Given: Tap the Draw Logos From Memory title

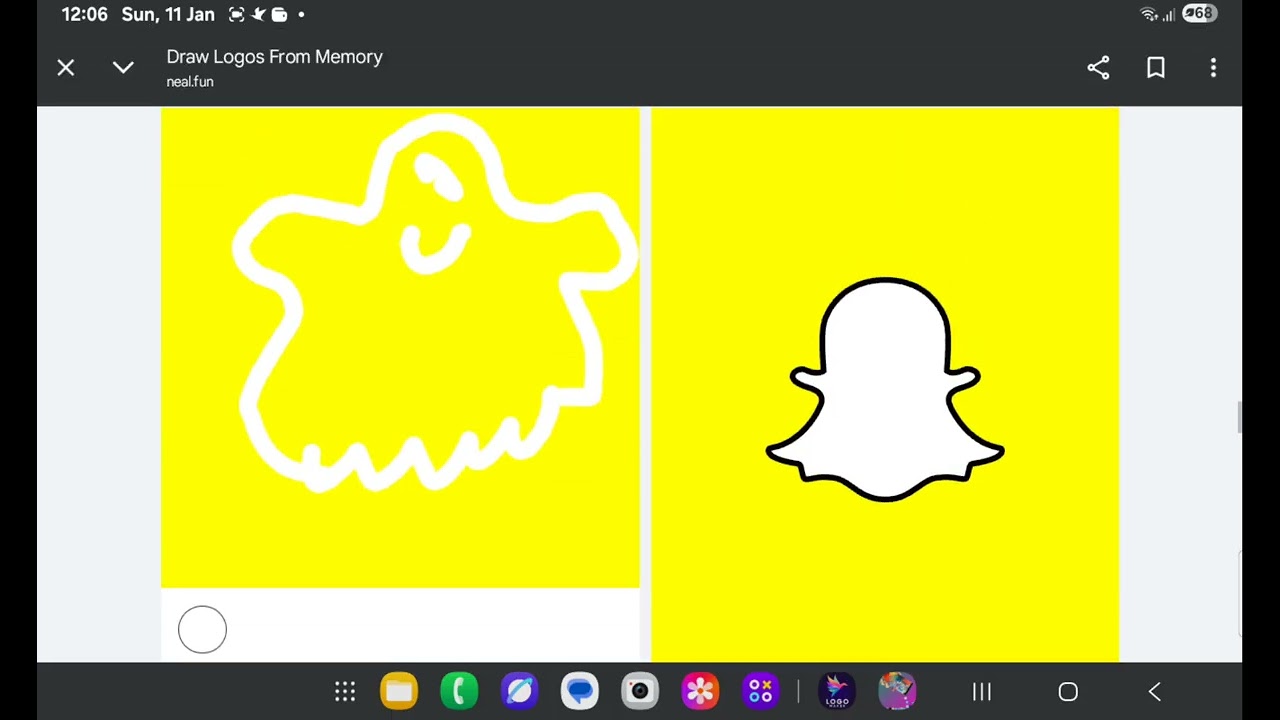Looking at the screenshot, I should (x=275, y=57).
